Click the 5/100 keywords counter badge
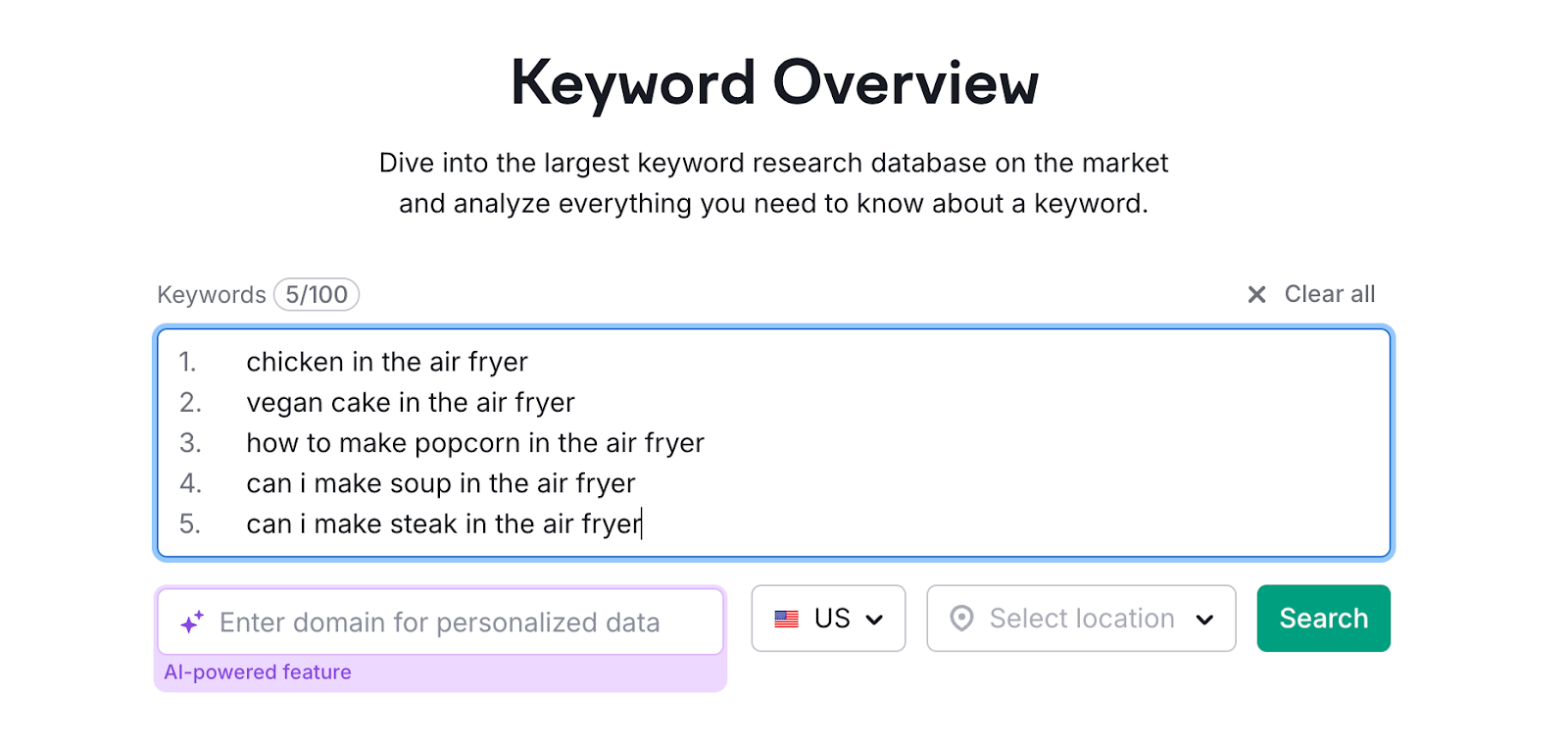Screen dimensions: 1568x744 [316, 294]
